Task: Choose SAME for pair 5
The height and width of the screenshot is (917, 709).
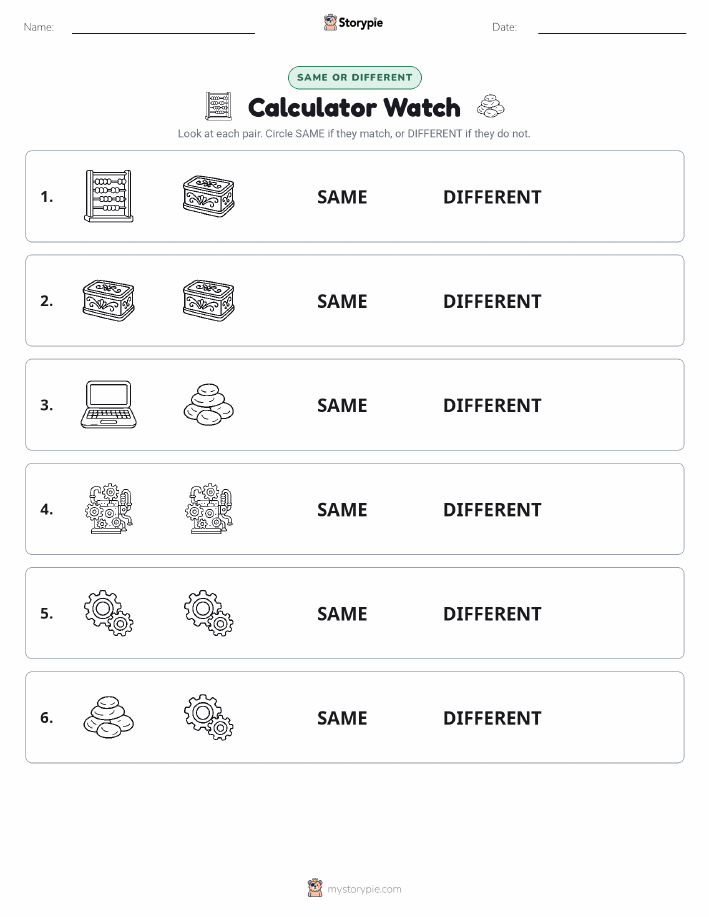Action: pyautogui.click(x=342, y=613)
